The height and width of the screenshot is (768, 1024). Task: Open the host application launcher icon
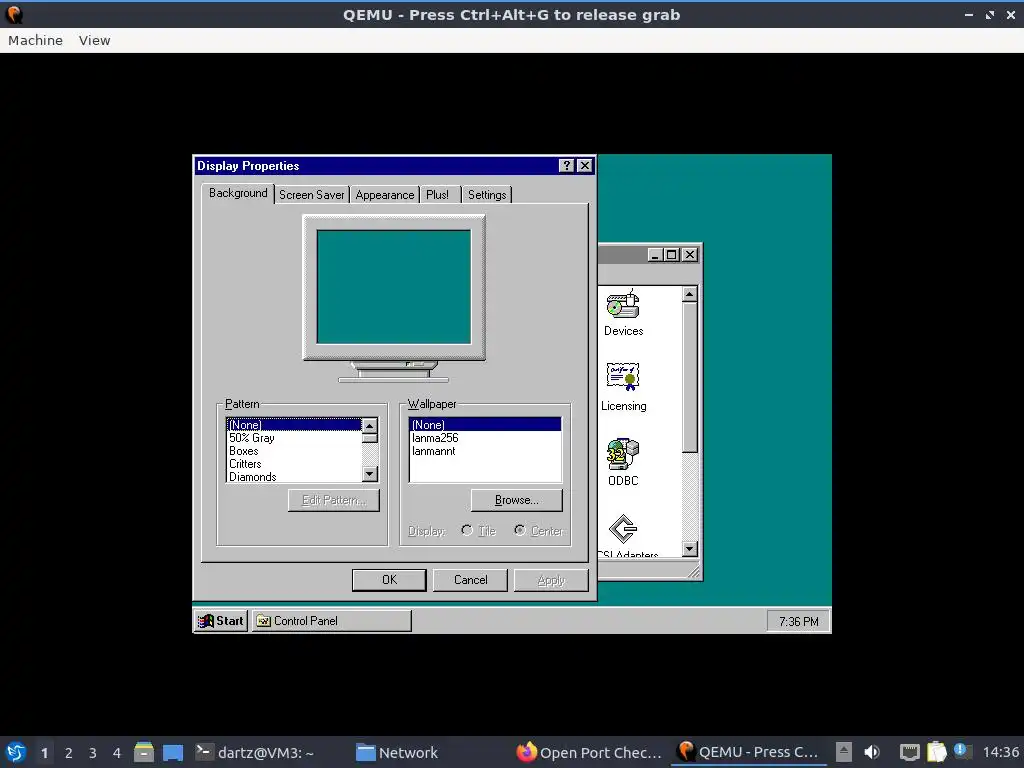point(16,752)
